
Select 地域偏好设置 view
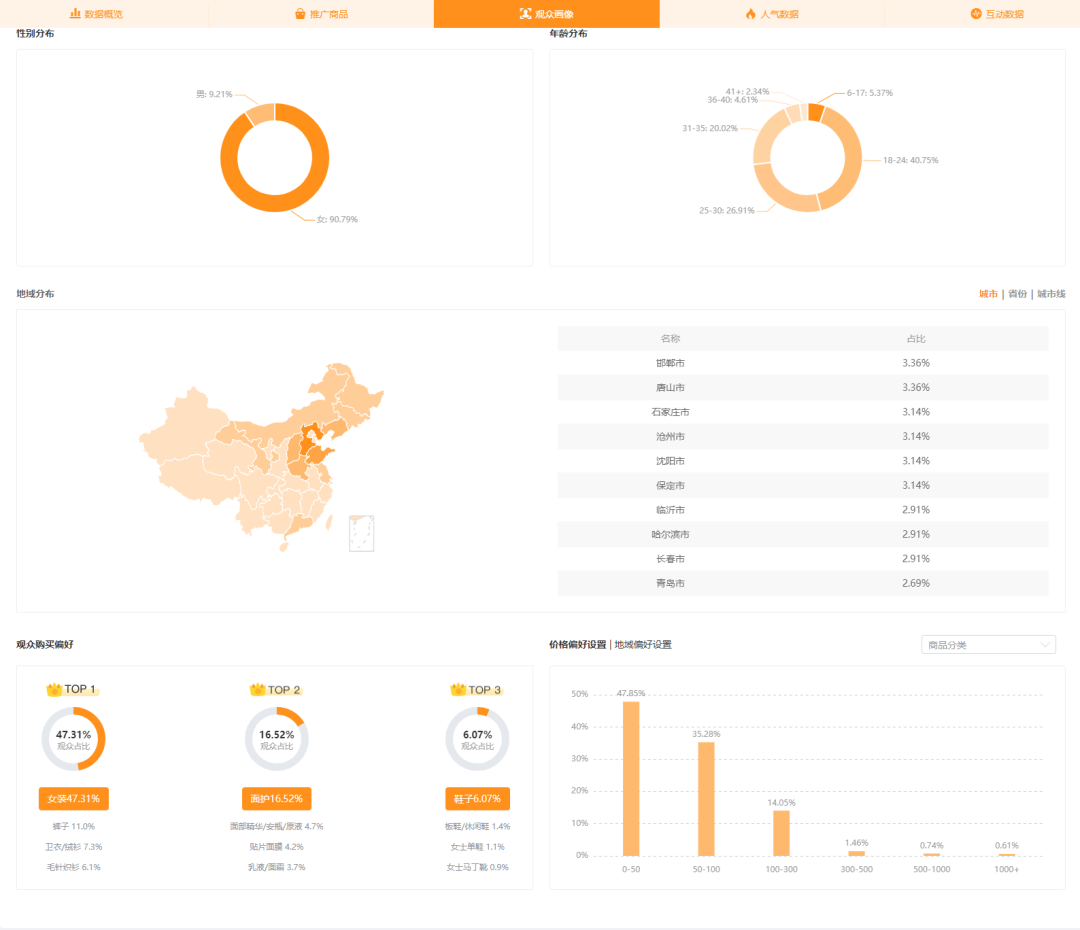(643, 645)
